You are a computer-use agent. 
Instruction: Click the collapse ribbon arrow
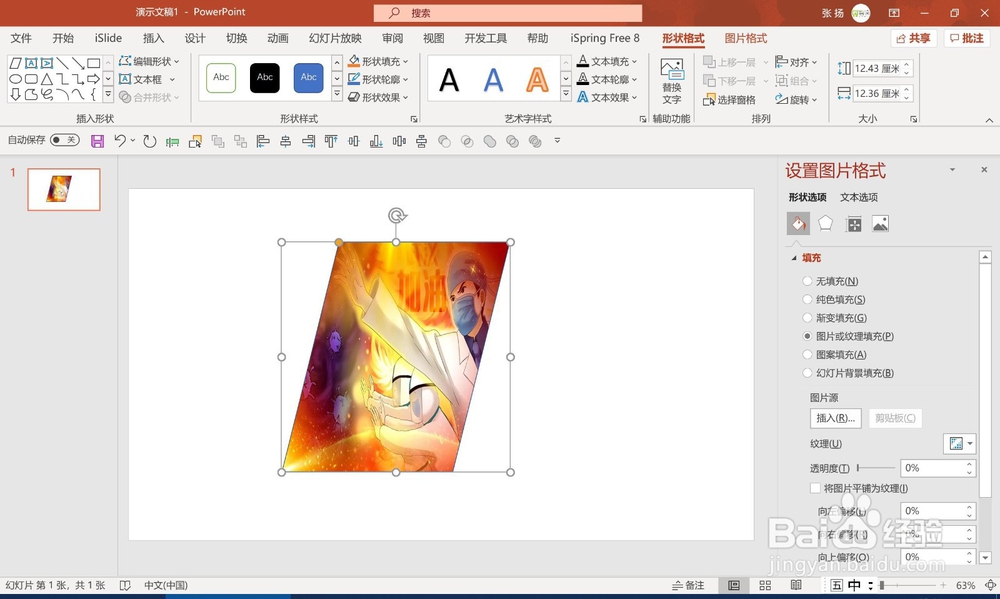pos(989,120)
